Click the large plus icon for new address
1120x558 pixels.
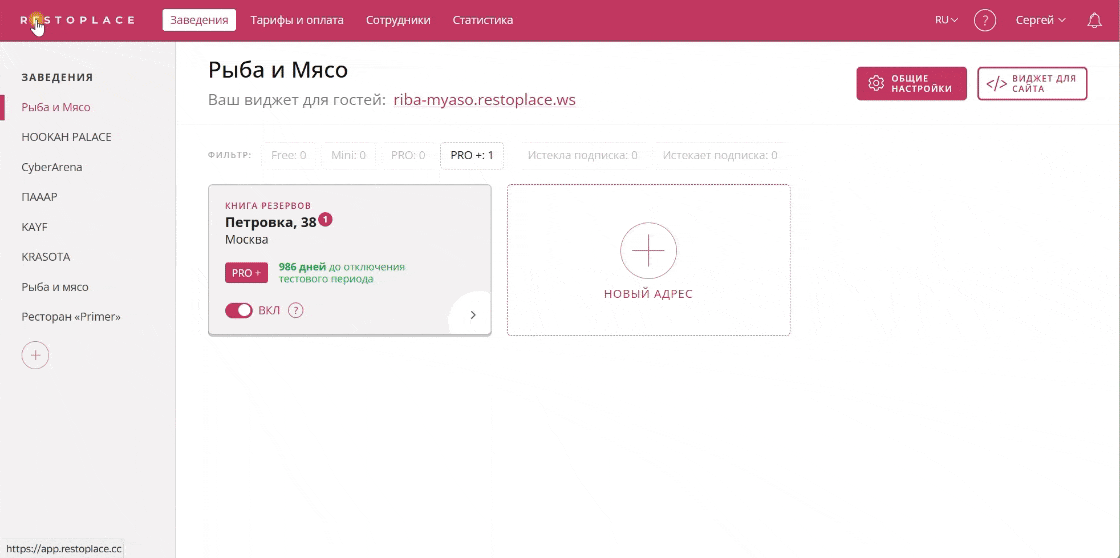[x=649, y=251]
